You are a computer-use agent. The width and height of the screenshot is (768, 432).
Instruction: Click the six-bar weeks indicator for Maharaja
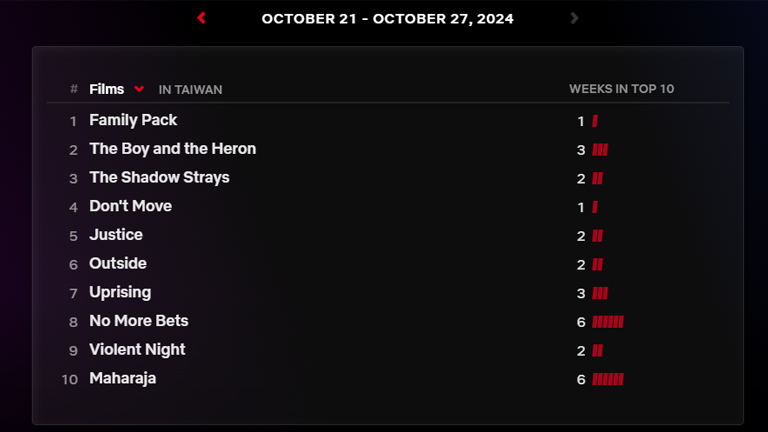click(x=607, y=380)
